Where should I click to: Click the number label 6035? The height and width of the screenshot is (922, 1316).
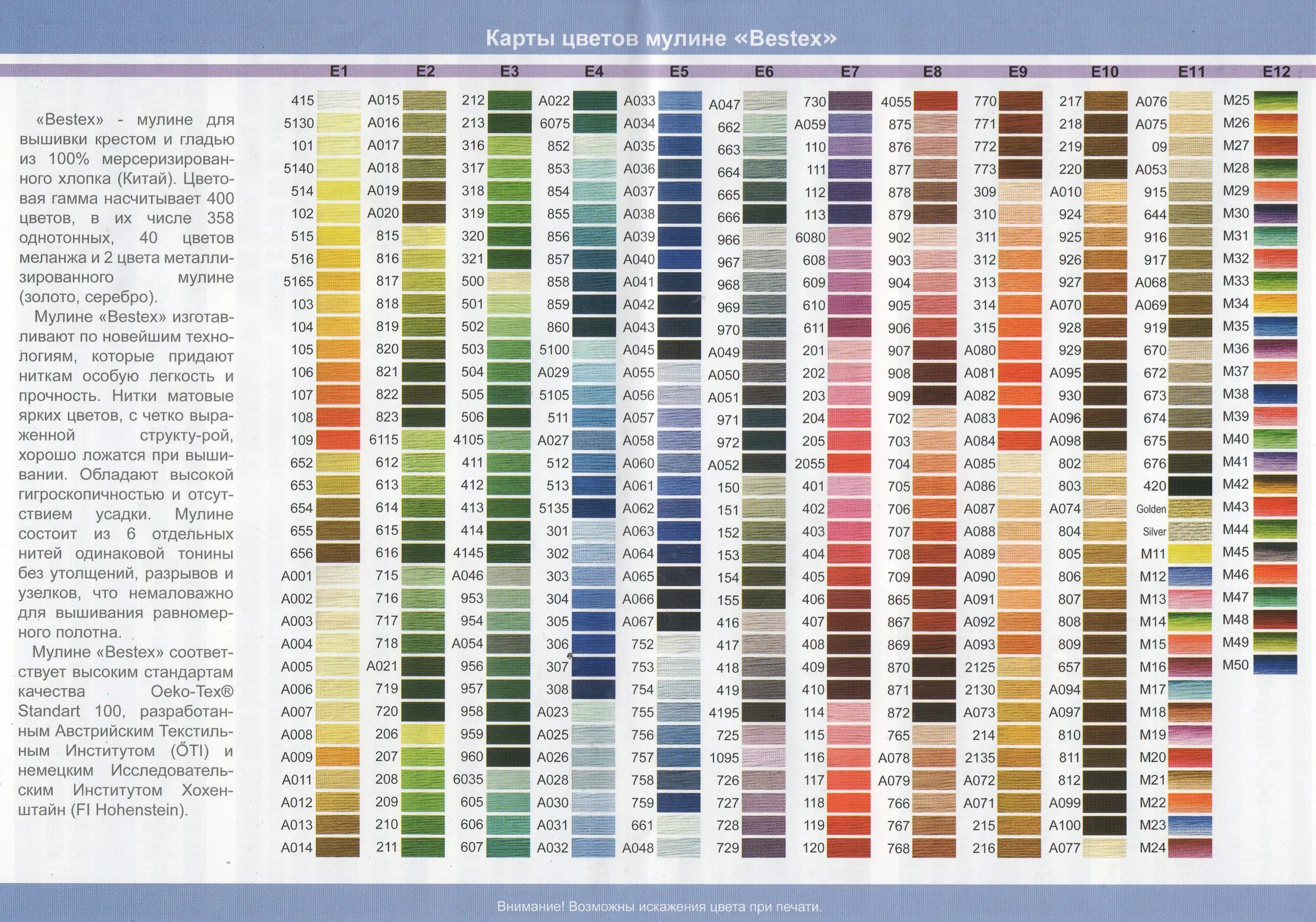[x=468, y=779]
